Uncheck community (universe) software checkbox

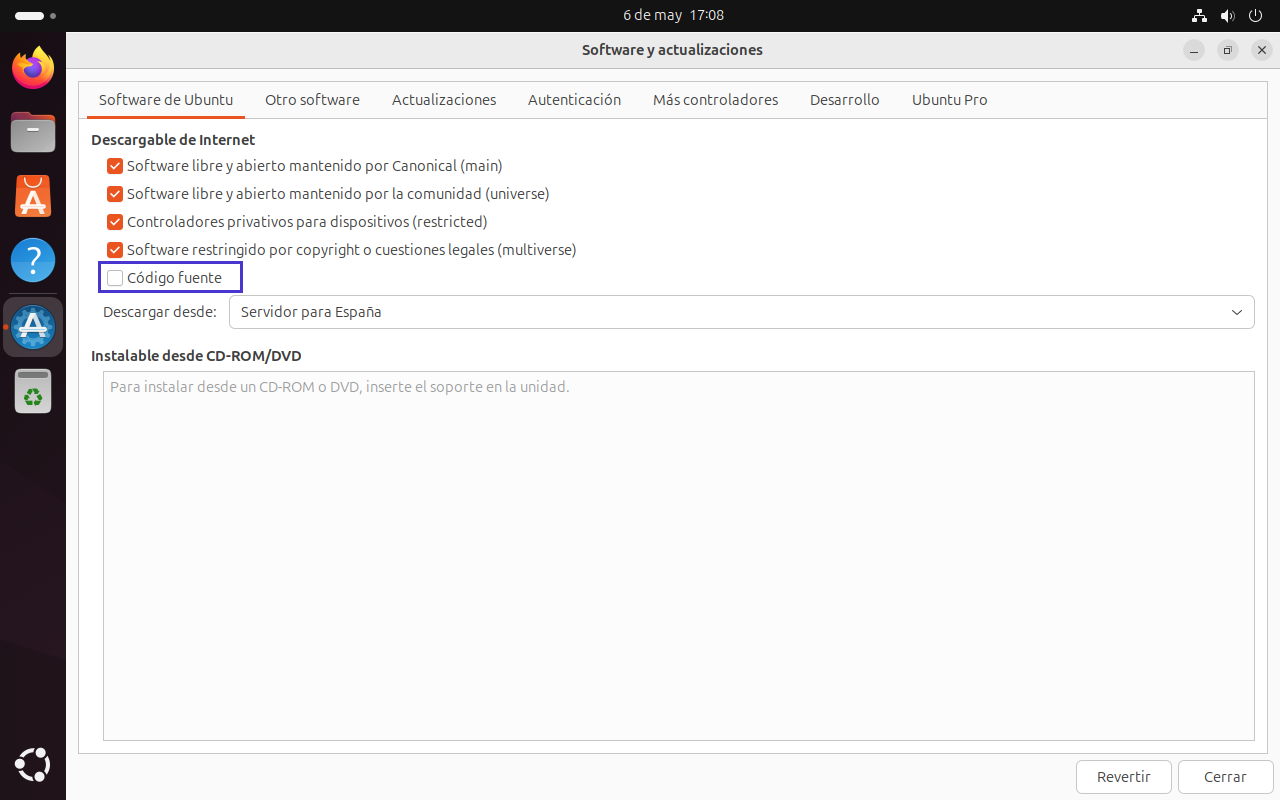[115, 194]
